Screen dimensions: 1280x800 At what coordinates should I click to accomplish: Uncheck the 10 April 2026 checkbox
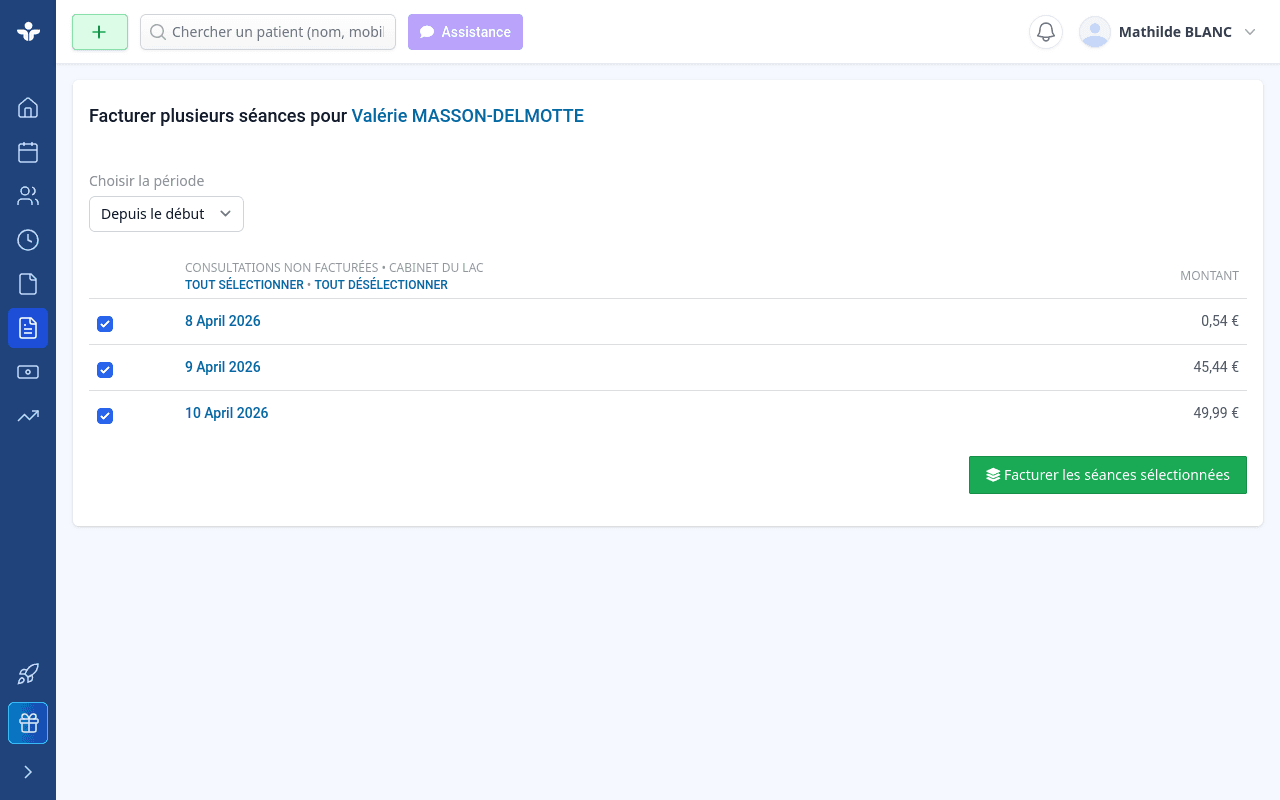(x=105, y=416)
